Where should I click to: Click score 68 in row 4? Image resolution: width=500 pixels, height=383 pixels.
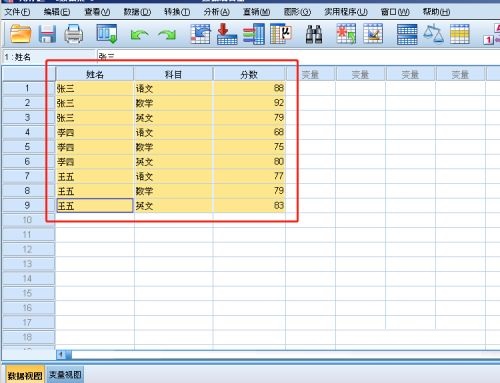[249, 132]
